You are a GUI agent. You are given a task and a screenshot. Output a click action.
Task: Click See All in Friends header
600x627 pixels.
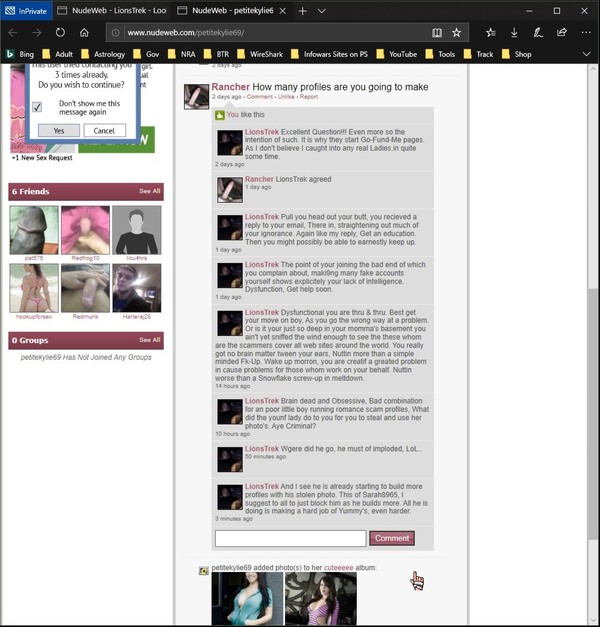click(149, 191)
